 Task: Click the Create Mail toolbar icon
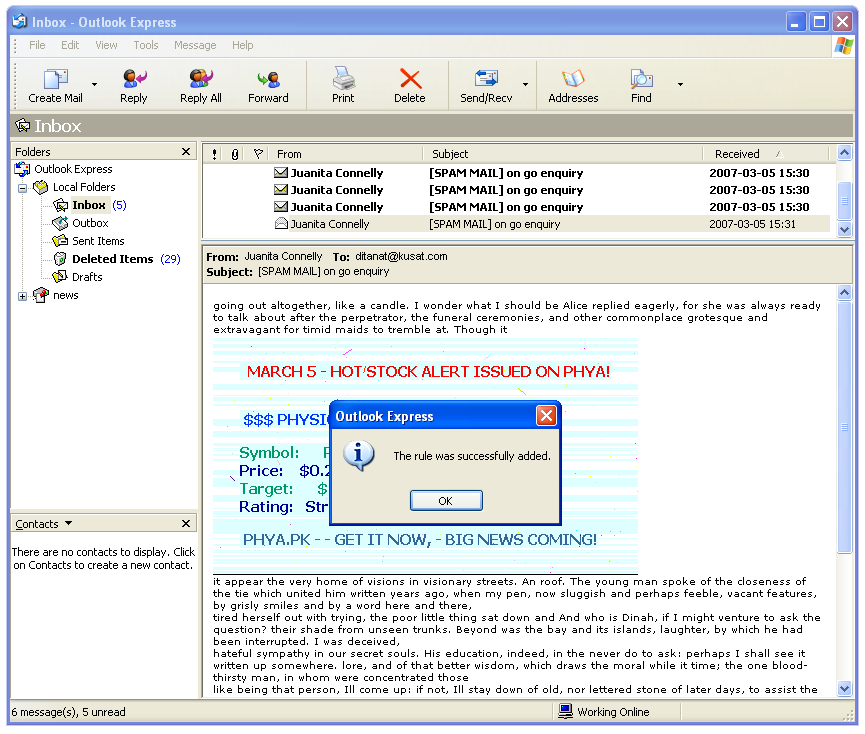point(55,79)
